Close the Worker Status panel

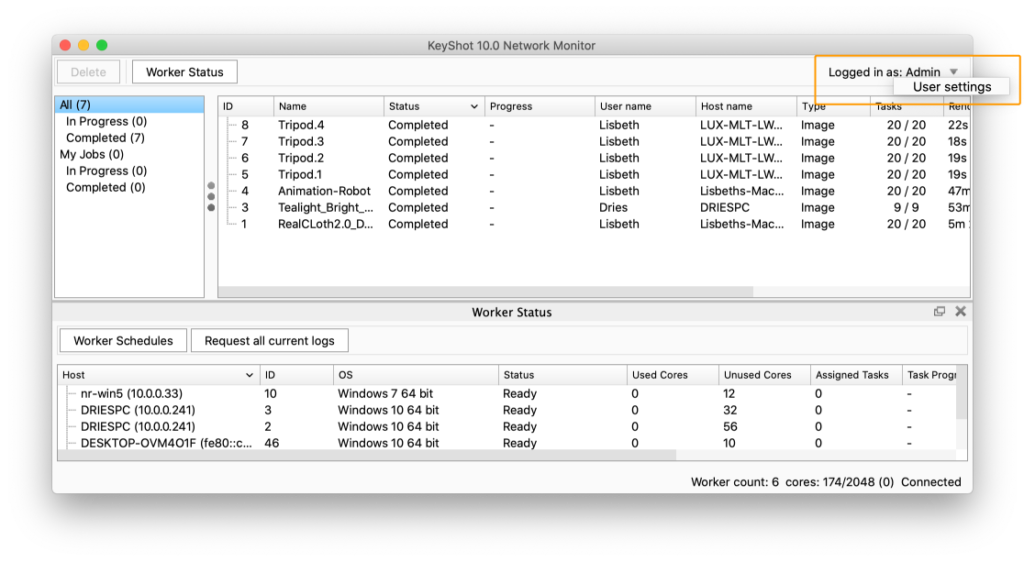pos(960,312)
